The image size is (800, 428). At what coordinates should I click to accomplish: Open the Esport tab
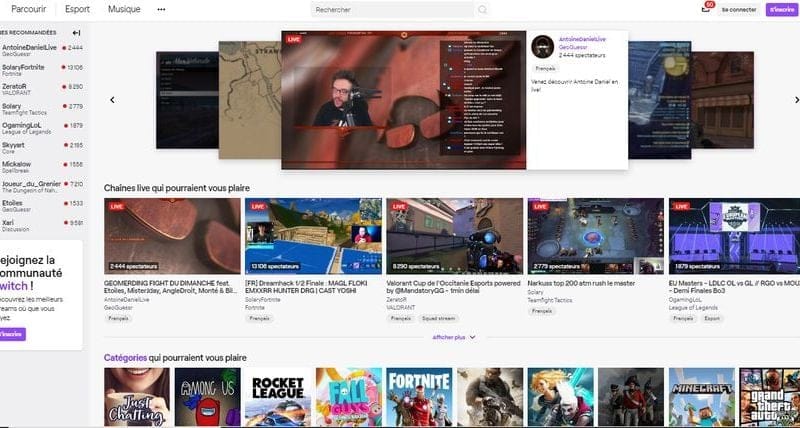coord(78,9)
